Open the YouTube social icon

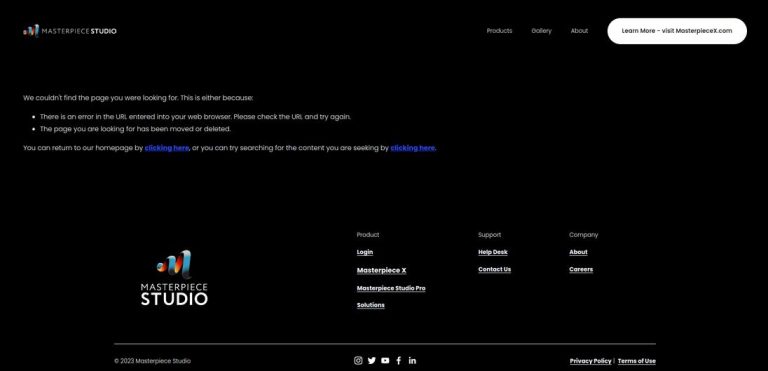click(x=385, y=360)
